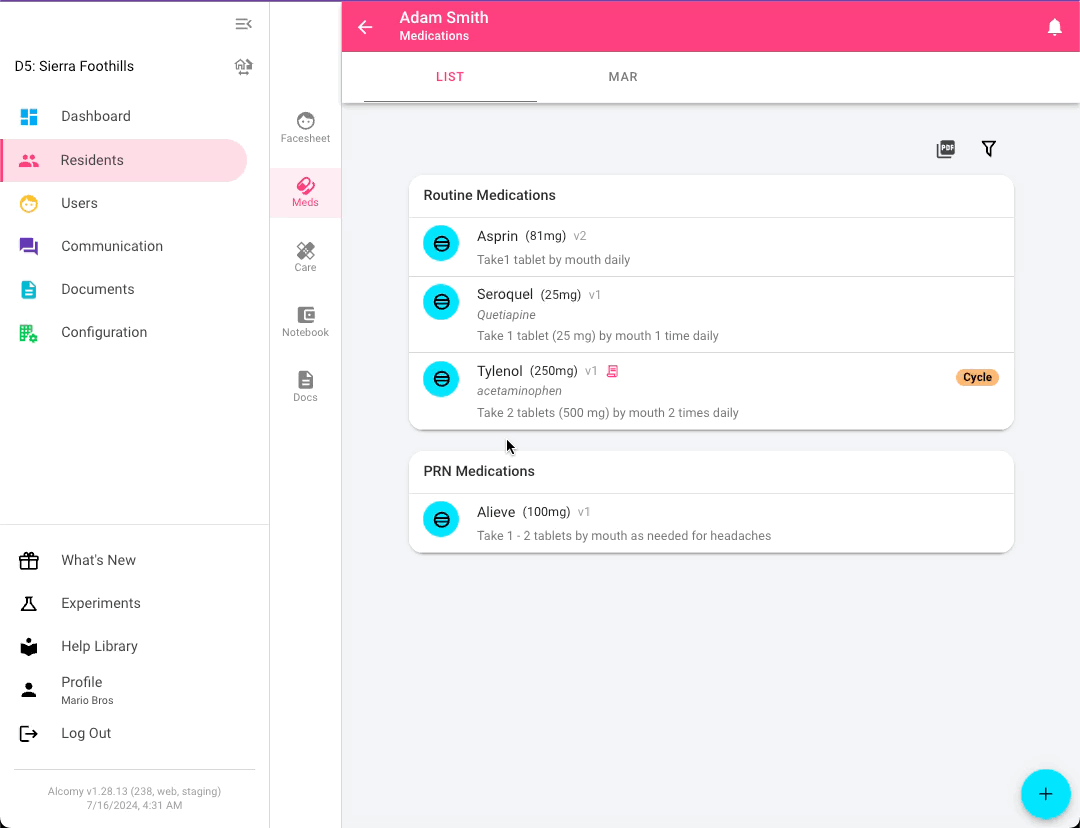Go to Users section
This screenshot has height=828, width=1080.
click(124, 203)
